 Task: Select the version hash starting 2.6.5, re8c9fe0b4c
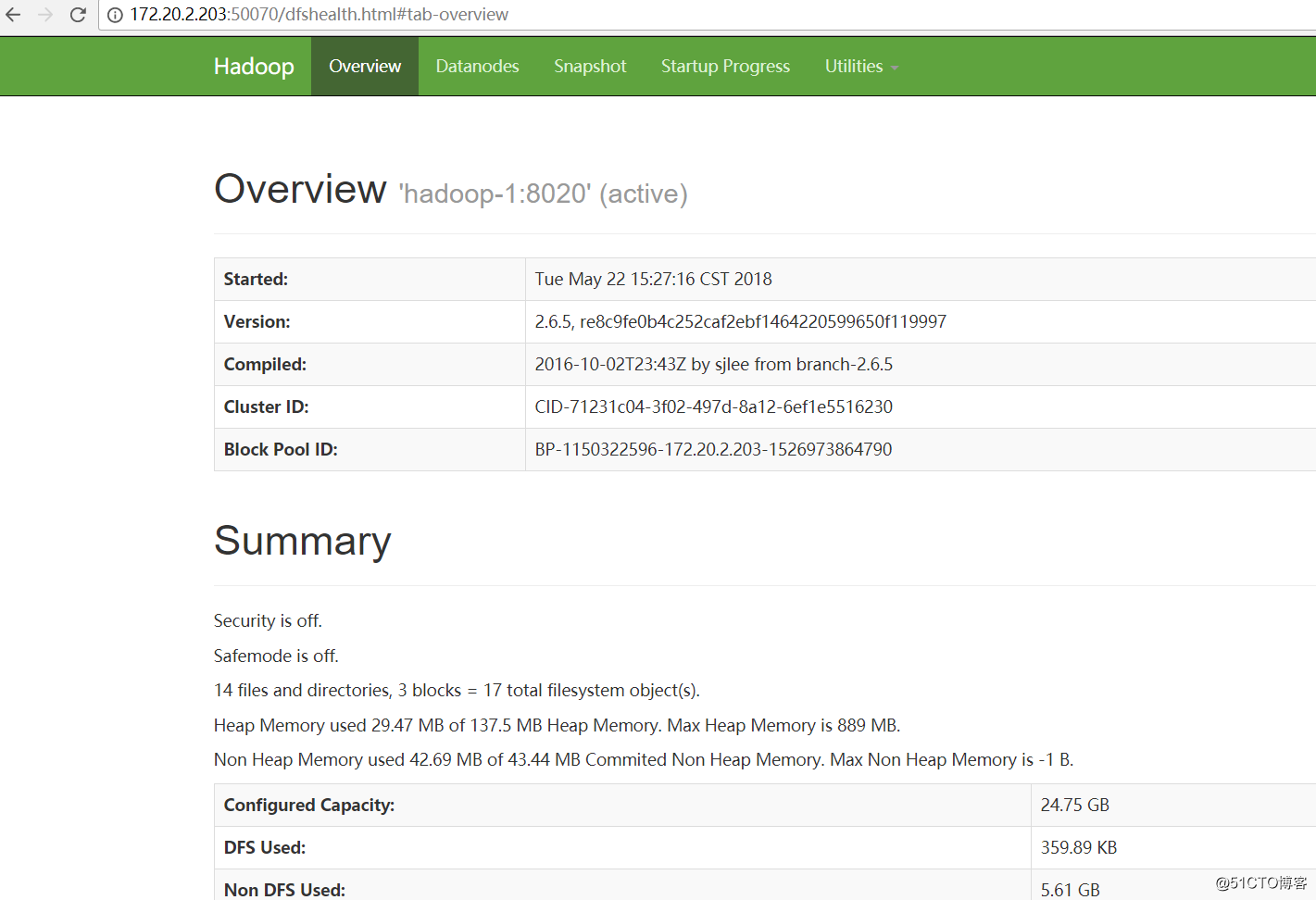(740, 321)
